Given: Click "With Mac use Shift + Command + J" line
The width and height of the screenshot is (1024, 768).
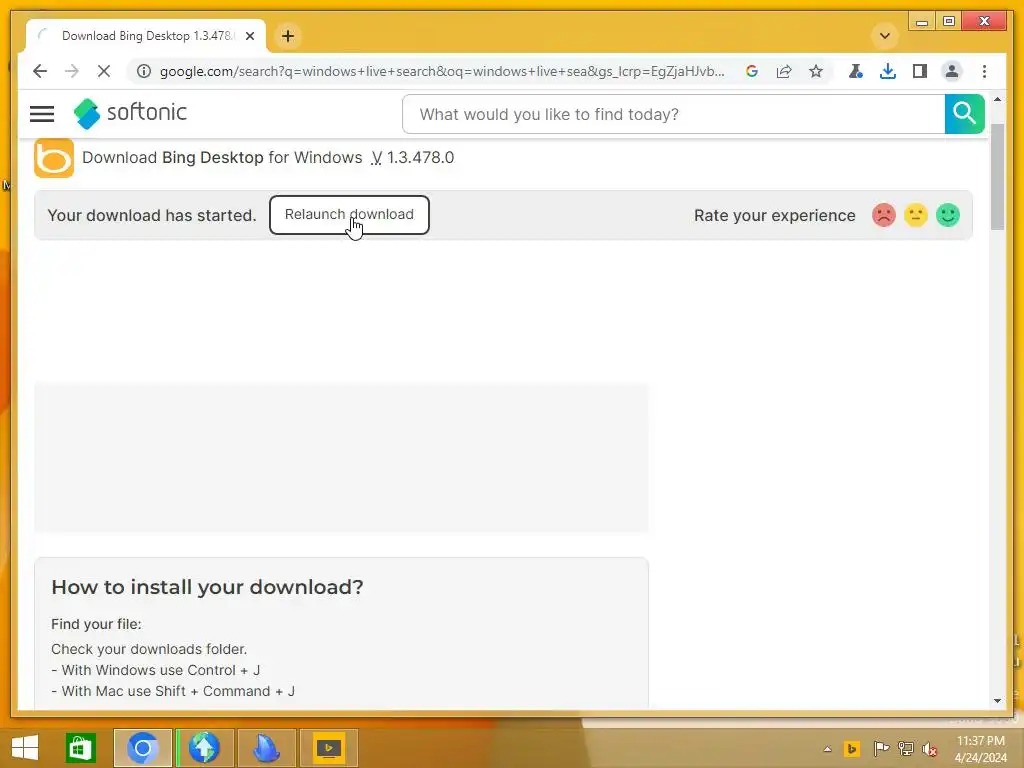Looking at the screenshot, I should (173, 691).
